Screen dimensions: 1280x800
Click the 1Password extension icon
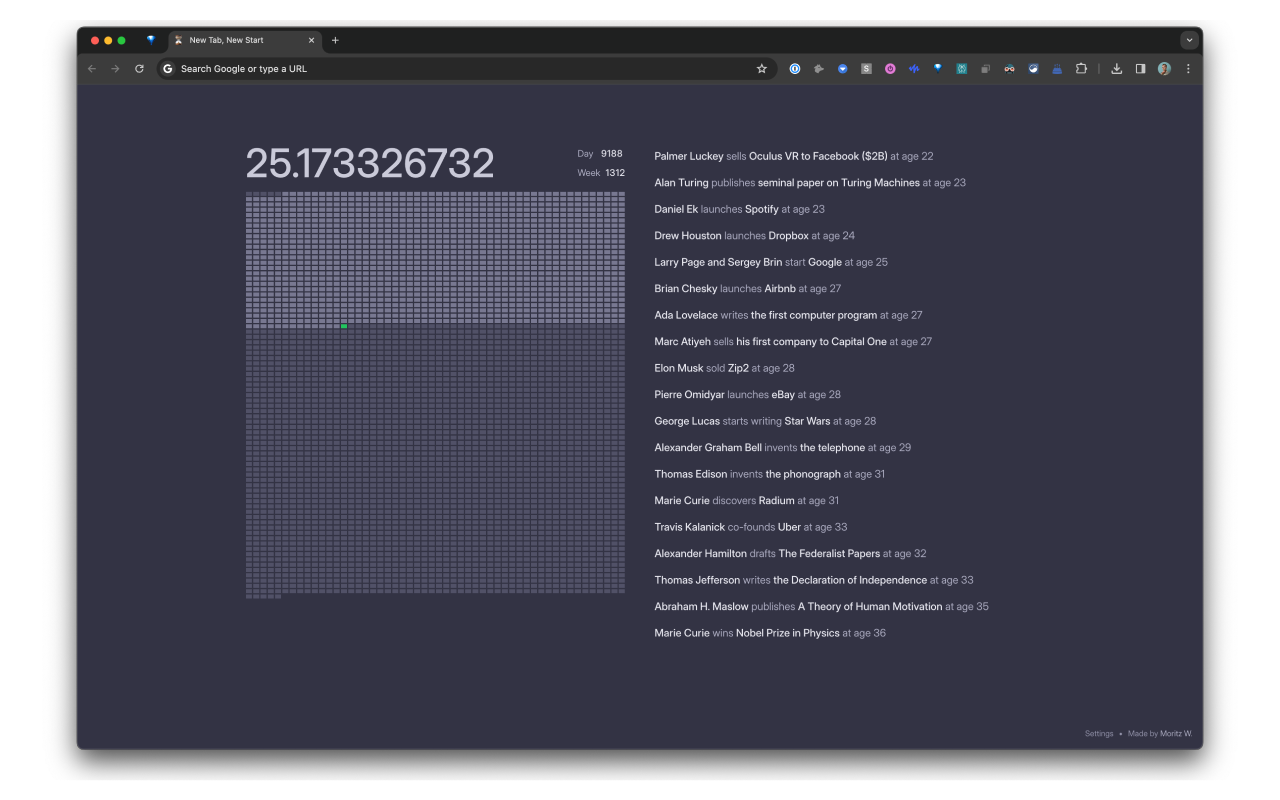[x=795, y=69]
